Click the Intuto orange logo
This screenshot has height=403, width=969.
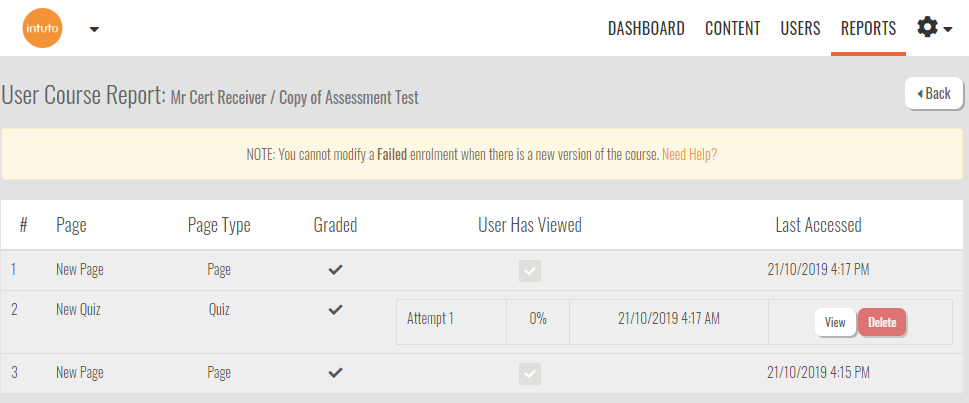coord(42,28)
